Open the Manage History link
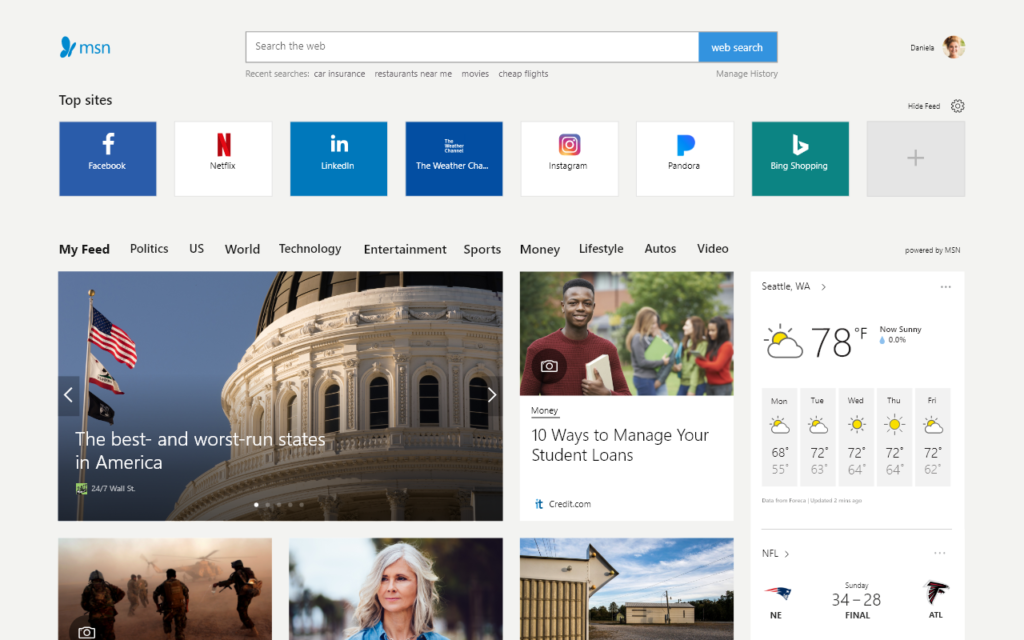This screenshot has width=1024, height=640. [746, 74]
